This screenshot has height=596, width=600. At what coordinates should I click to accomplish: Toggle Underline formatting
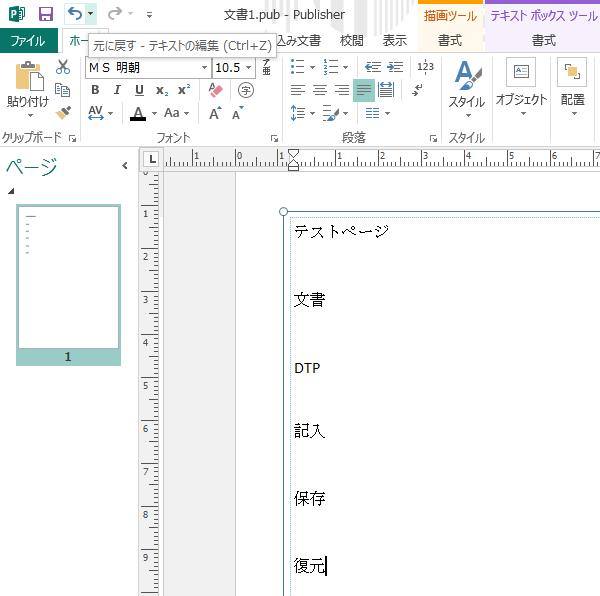click(139, 90)
